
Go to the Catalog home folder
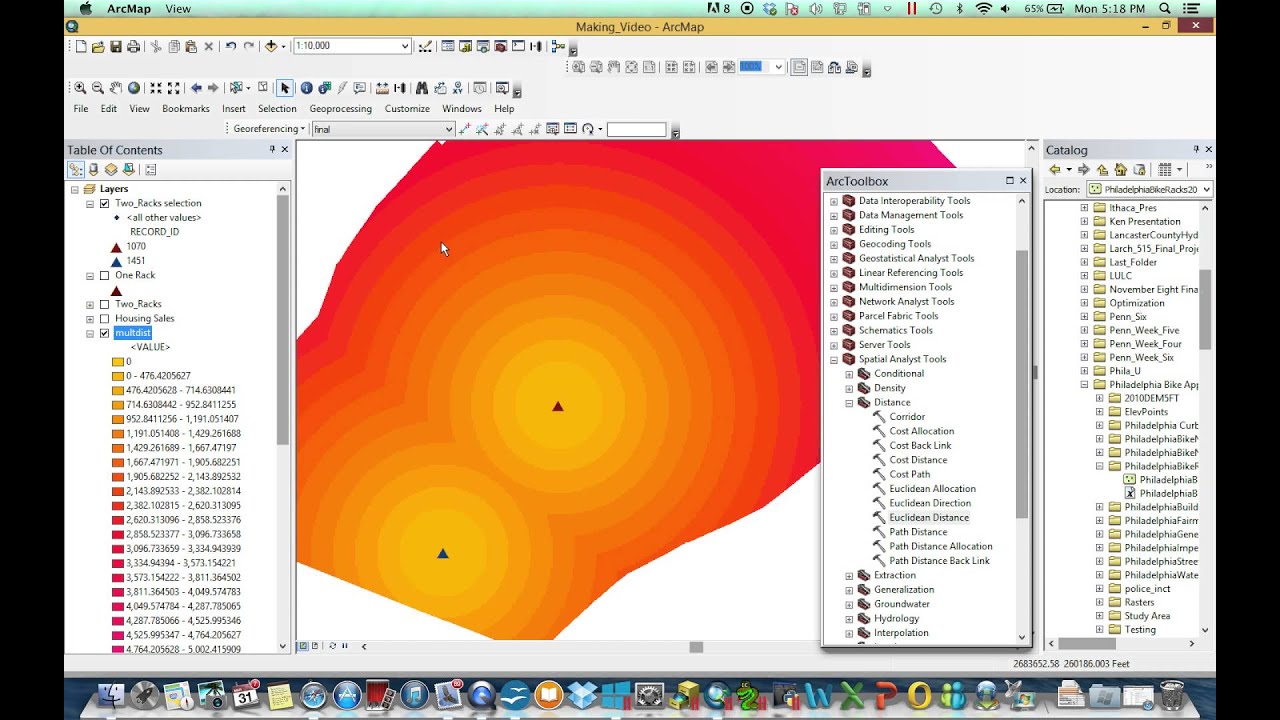point(1121,170)
